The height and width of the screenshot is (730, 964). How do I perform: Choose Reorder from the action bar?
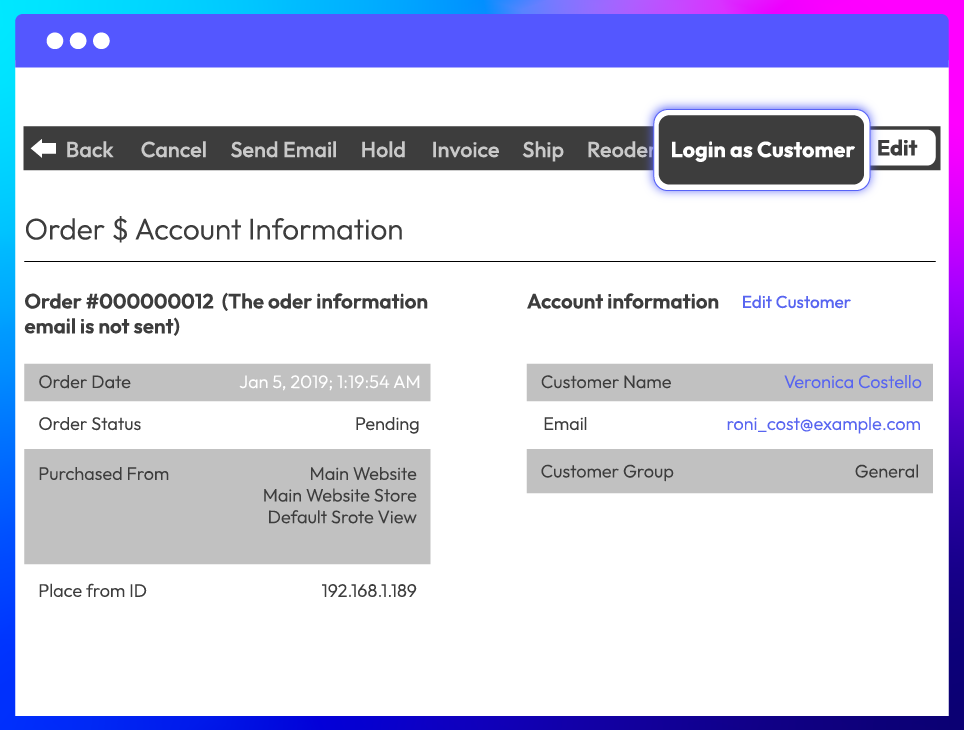pos(619,150)
